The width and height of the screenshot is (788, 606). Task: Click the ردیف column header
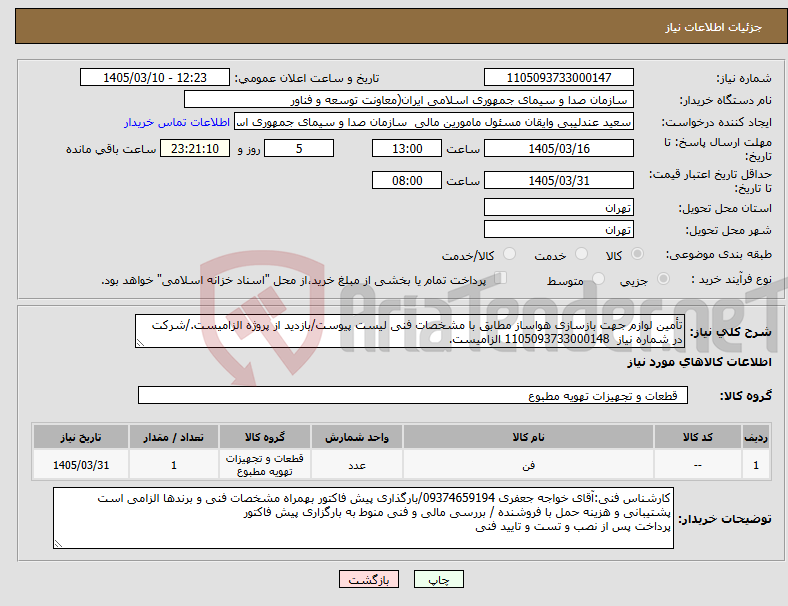click(x=755, y=437)
